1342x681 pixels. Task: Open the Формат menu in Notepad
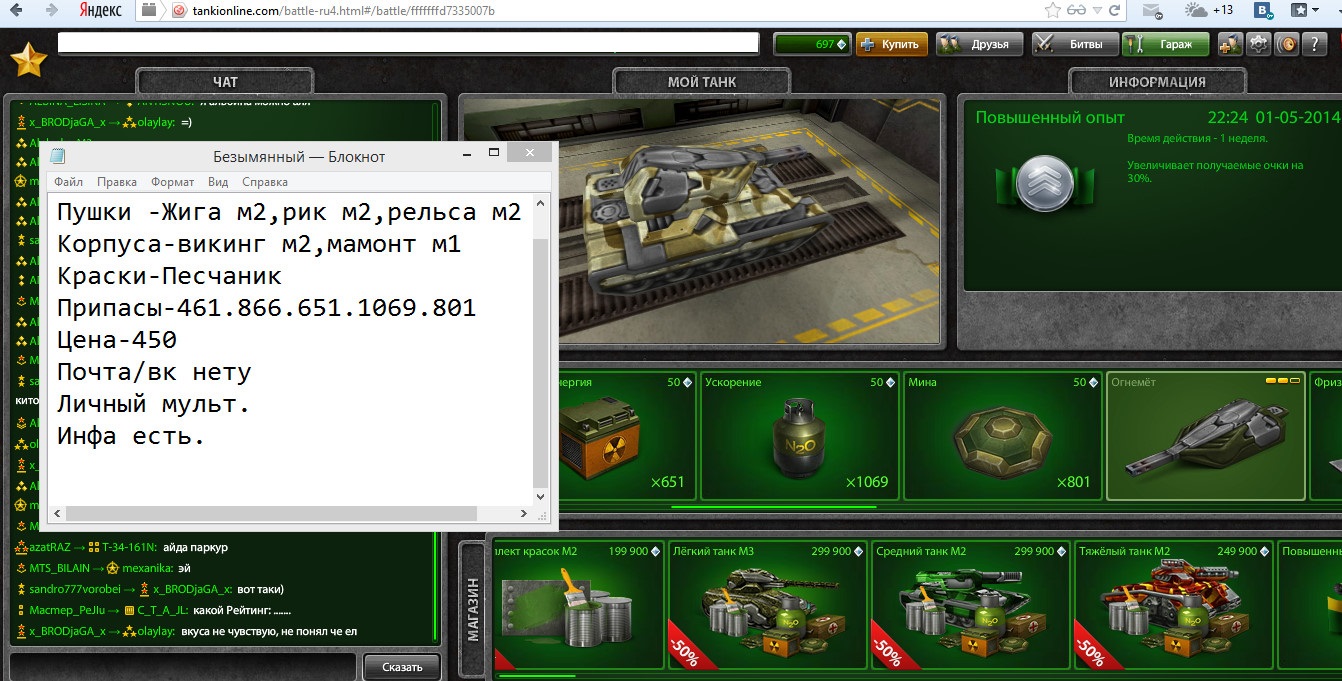click(x=172, y=182)
